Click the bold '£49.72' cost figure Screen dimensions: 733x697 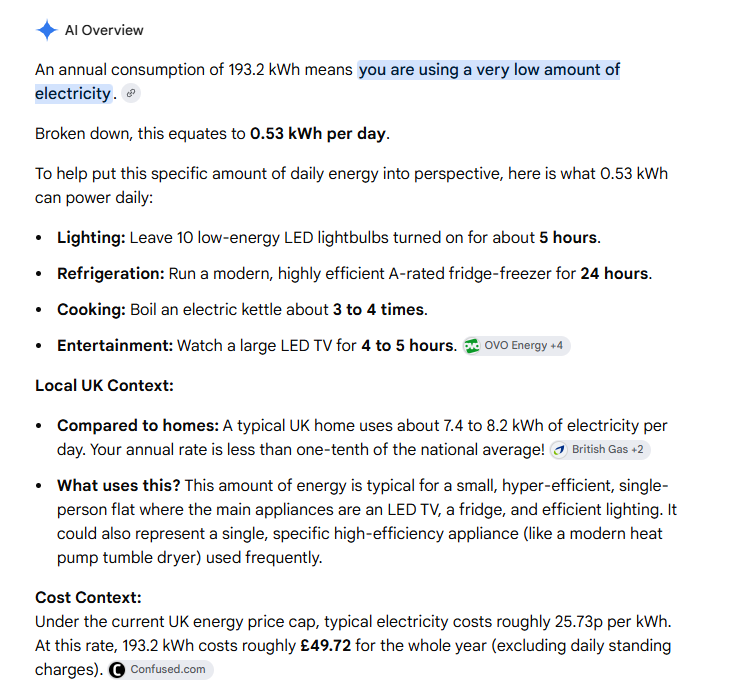[325, 646]
